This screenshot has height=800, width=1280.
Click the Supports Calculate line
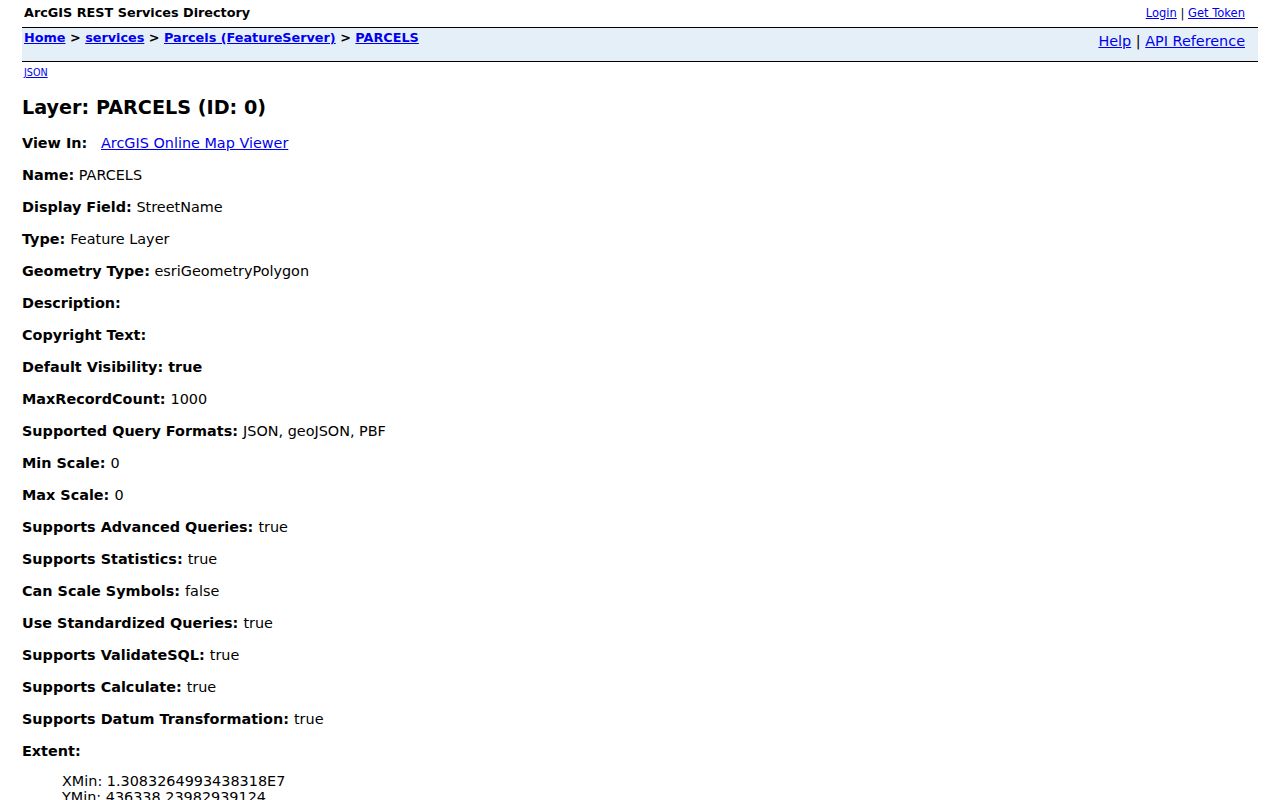pyautogui.click(x=119, y=687)
